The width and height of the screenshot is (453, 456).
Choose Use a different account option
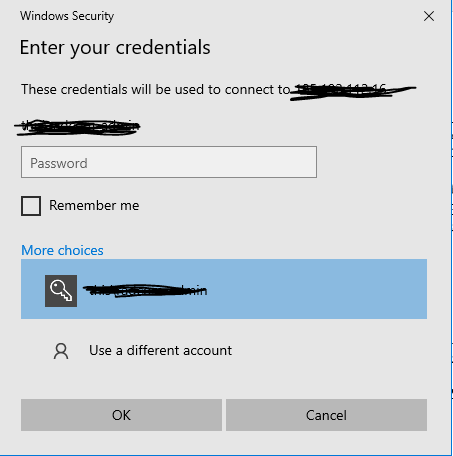160,351
